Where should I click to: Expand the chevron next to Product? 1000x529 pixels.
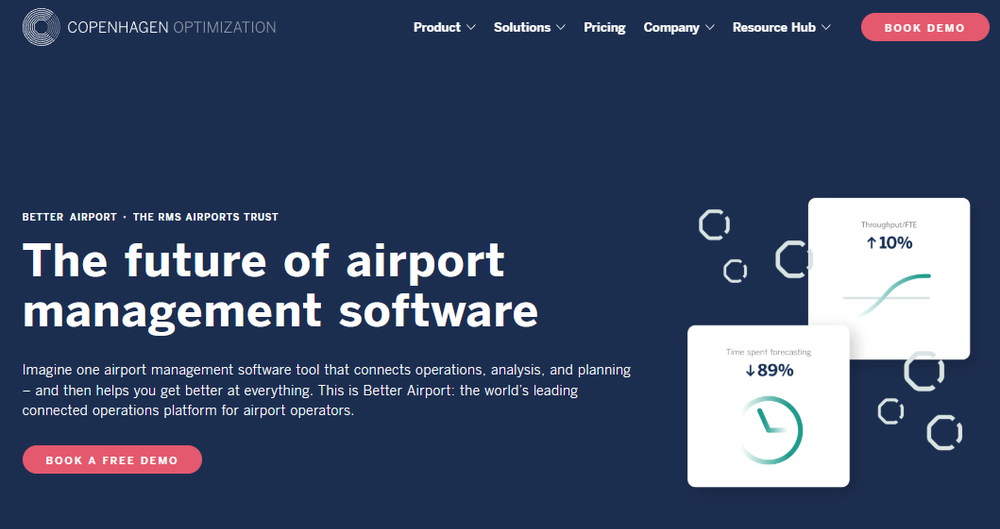point(471,27)
